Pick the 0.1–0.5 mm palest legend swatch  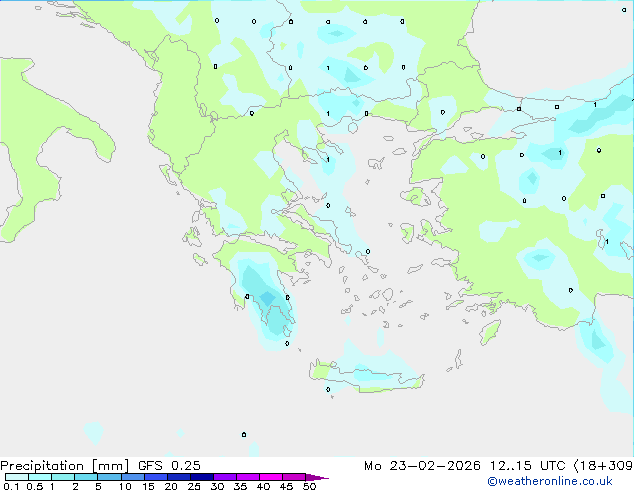(x=17, y=477)
